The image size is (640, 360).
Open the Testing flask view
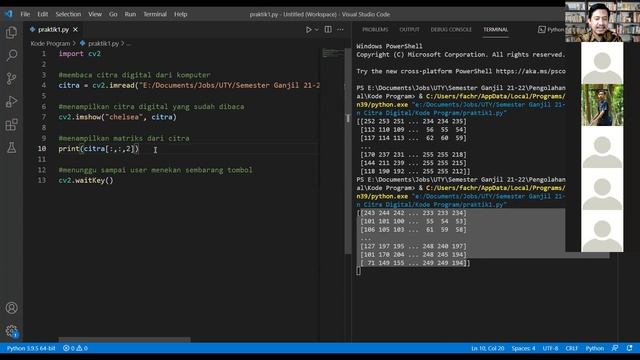tap(11, 148)
